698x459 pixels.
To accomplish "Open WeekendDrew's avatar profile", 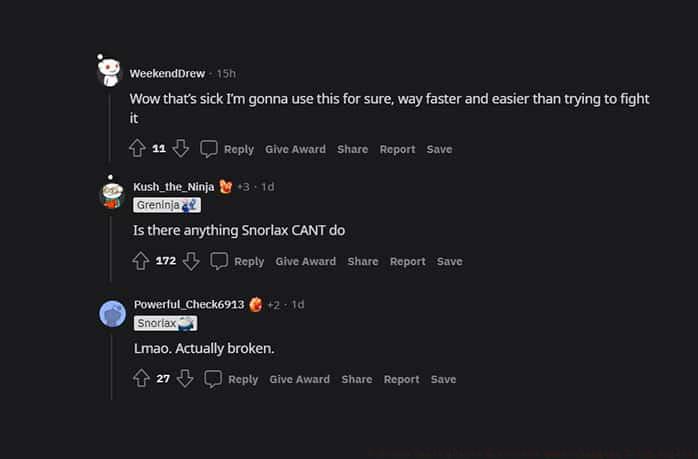I will [x=109, y=72].
